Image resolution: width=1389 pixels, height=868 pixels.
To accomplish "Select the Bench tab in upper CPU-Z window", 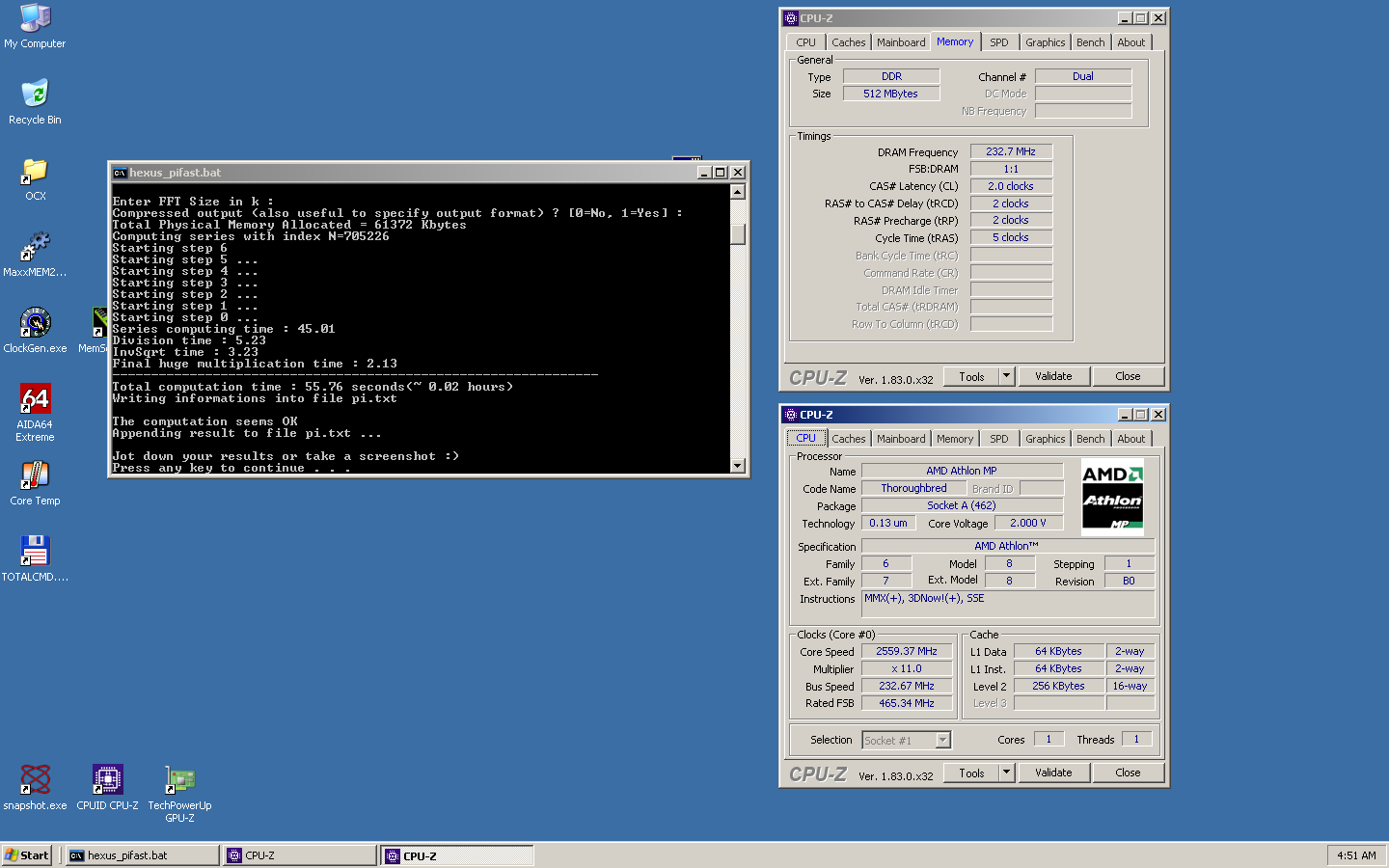I will 1091,42.
